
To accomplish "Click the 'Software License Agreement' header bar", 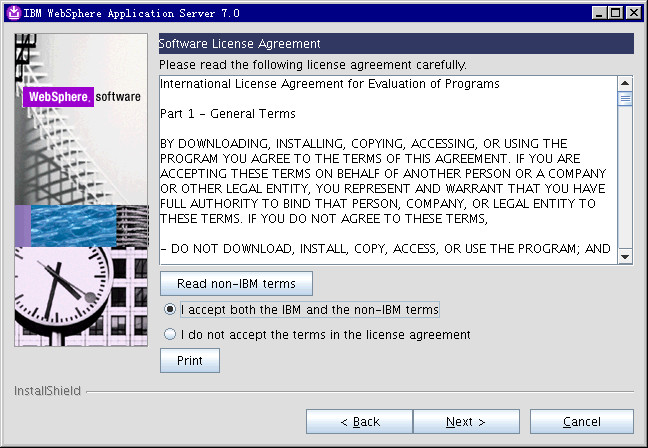I will pos(396,44).
